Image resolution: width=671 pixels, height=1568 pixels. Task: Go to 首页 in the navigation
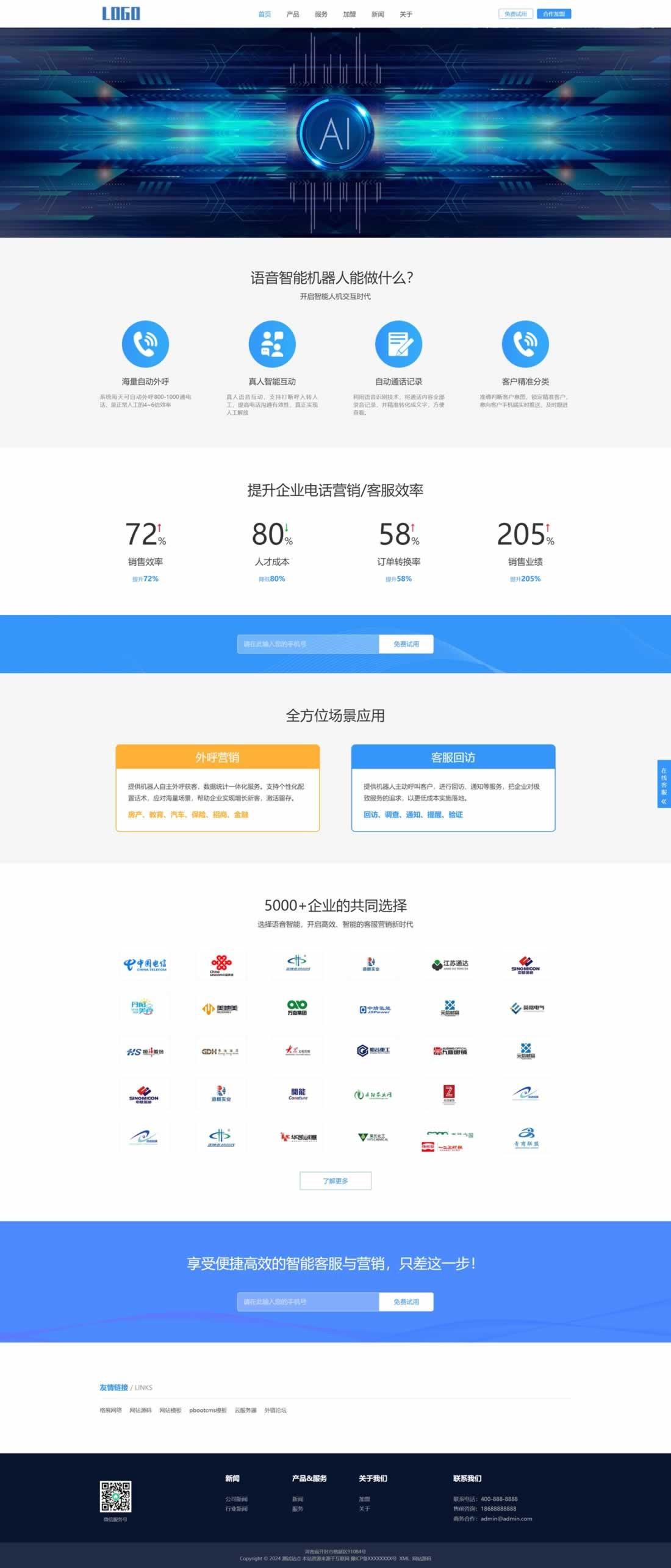point(265,14)
